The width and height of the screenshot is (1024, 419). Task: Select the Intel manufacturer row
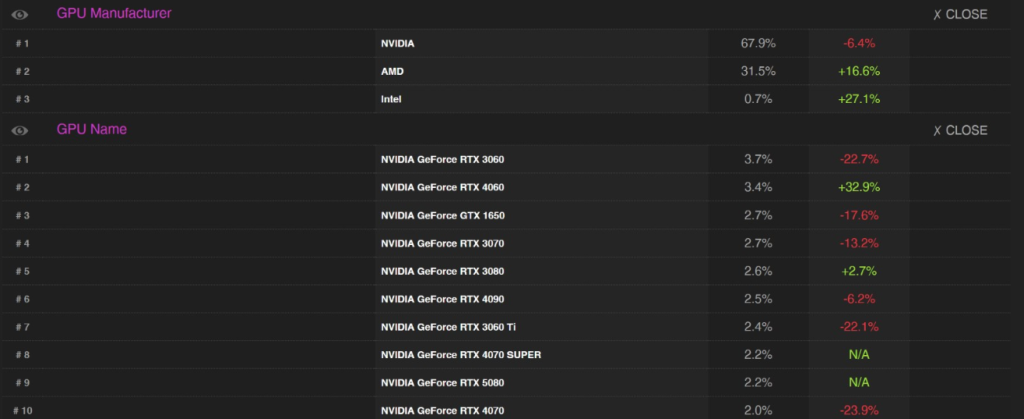(393, 100)
